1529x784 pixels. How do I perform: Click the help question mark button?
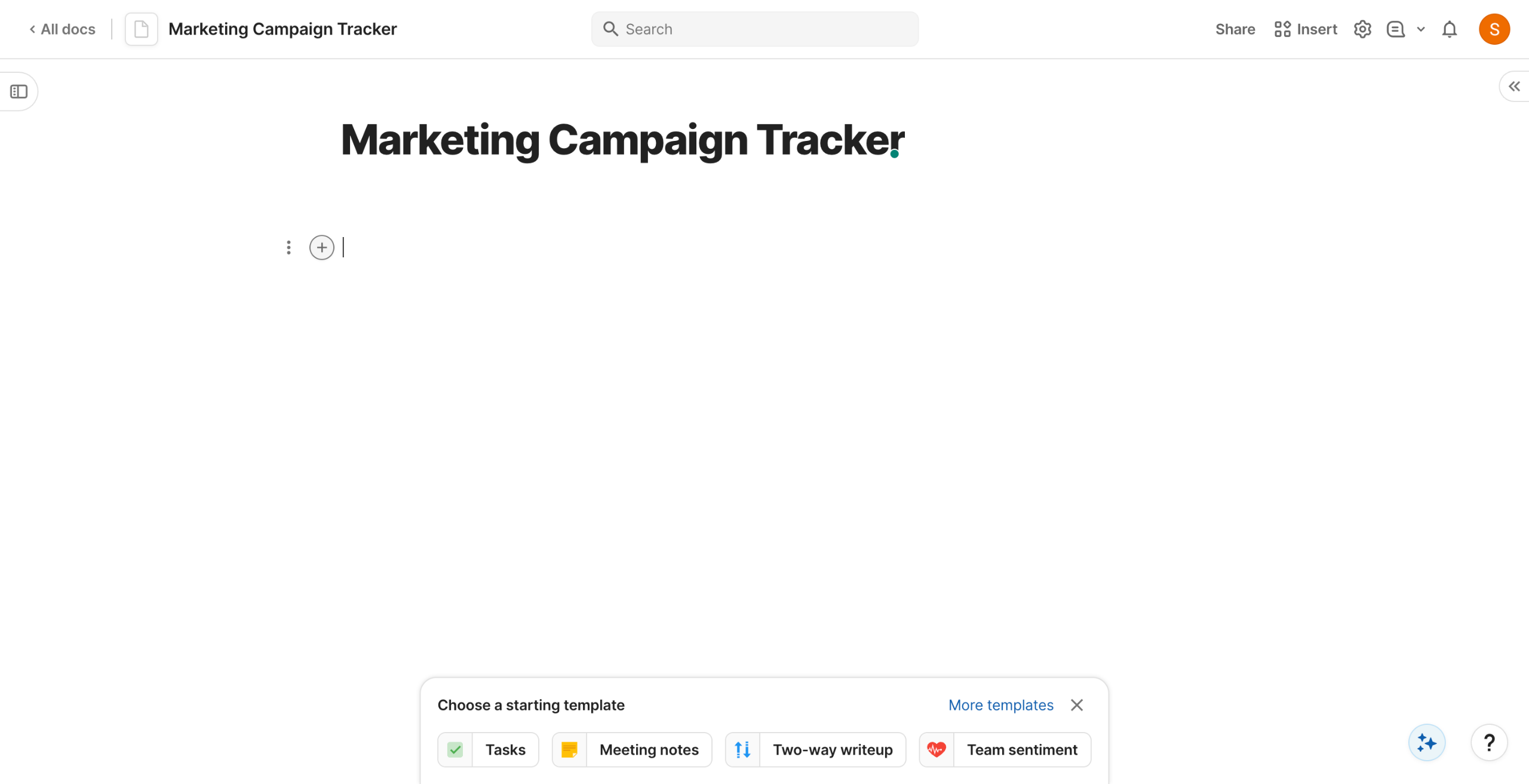tap(1489, 742)
